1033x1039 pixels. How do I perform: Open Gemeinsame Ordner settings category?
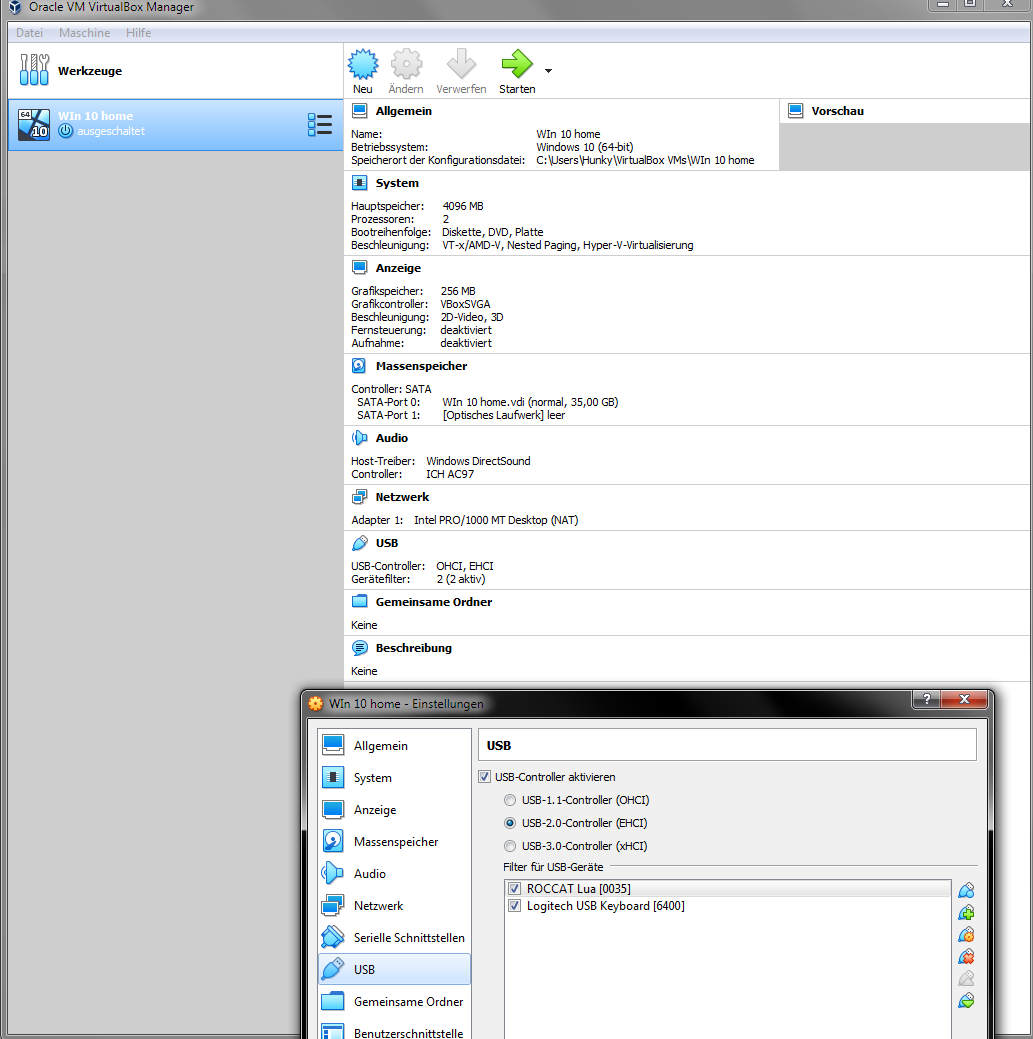click(394, 1001)
